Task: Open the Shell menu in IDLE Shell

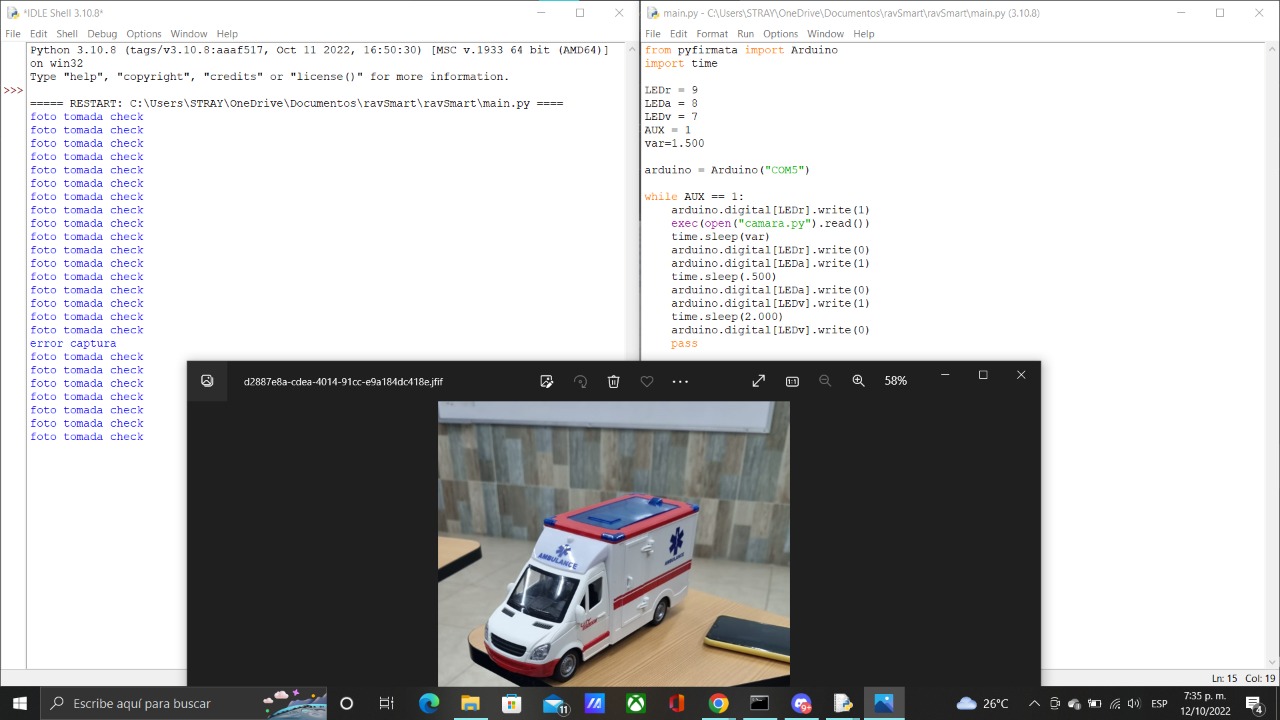Action: (x=67, y=34)
